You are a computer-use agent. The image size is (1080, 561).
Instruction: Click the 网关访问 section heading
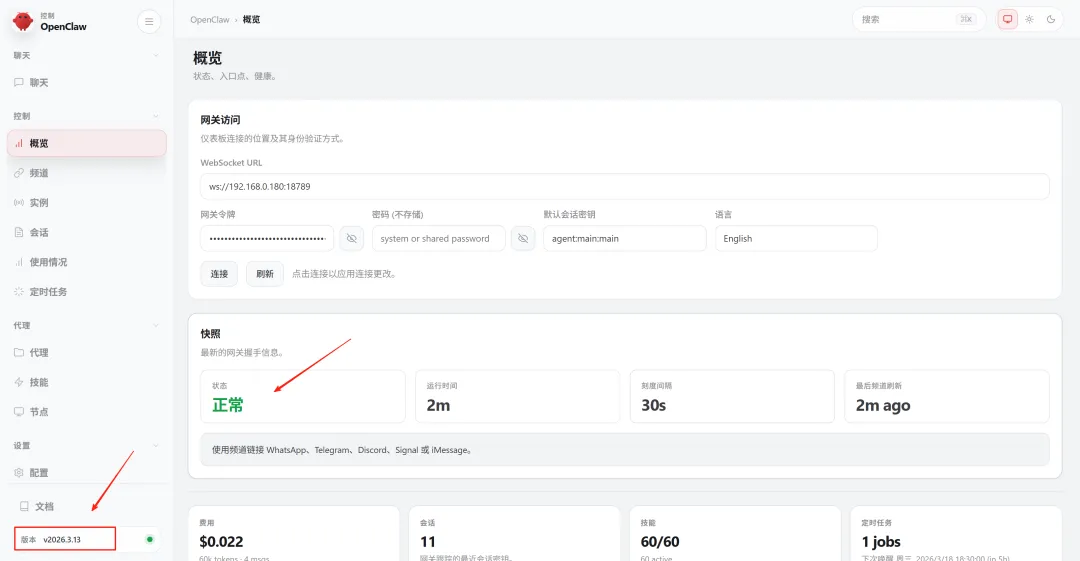(x=220, y=120)
